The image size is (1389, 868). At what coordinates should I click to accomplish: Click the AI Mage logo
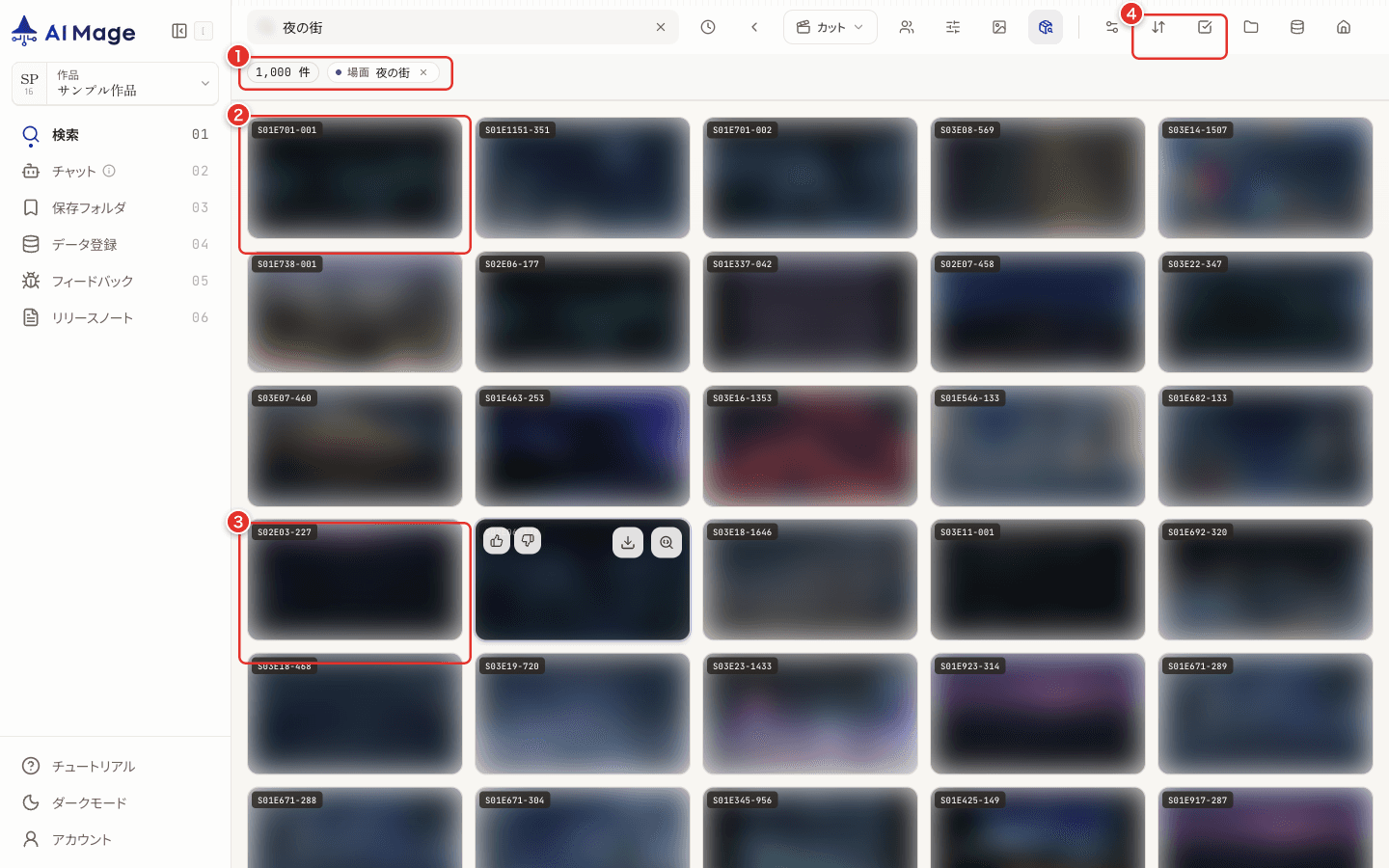tap(73, 32)
